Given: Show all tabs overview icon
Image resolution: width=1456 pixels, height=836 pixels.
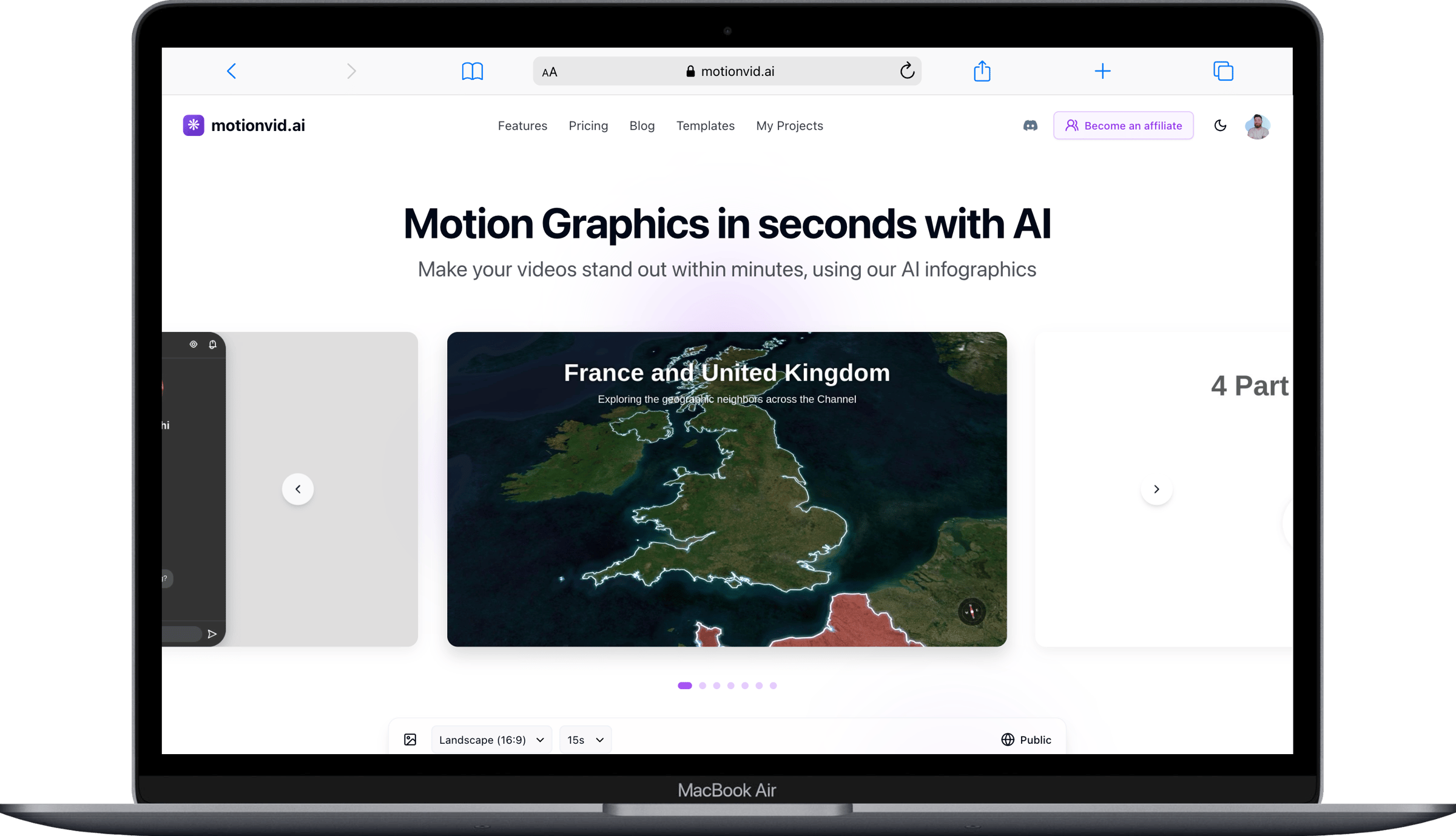Looking at the screenshot, I should [1222, 71].
